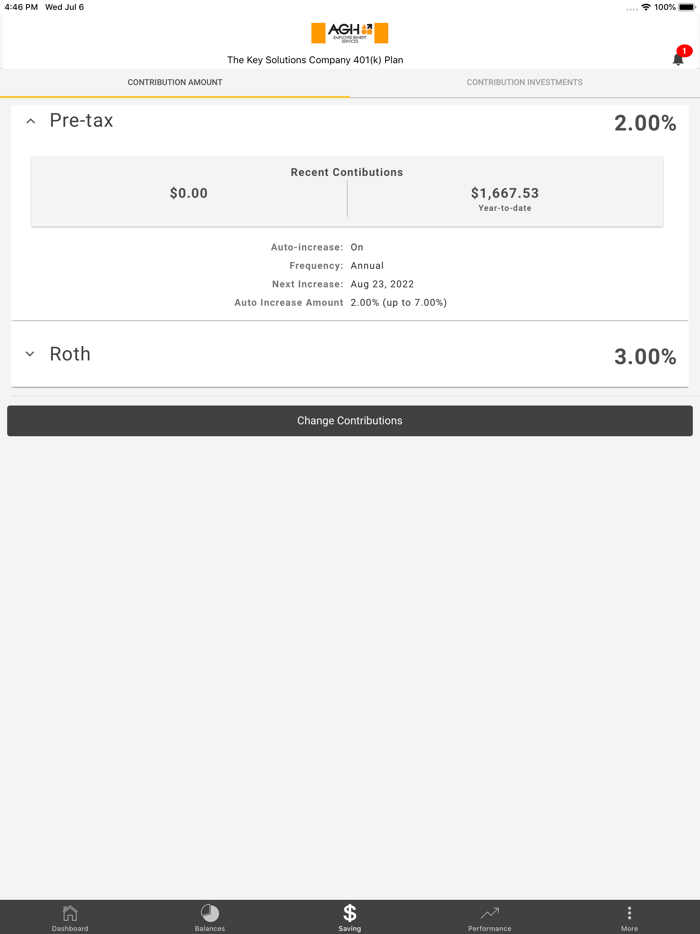Select the Auto-increase On value
Viewport: 700px width, 934px height.
coord(357,246)
